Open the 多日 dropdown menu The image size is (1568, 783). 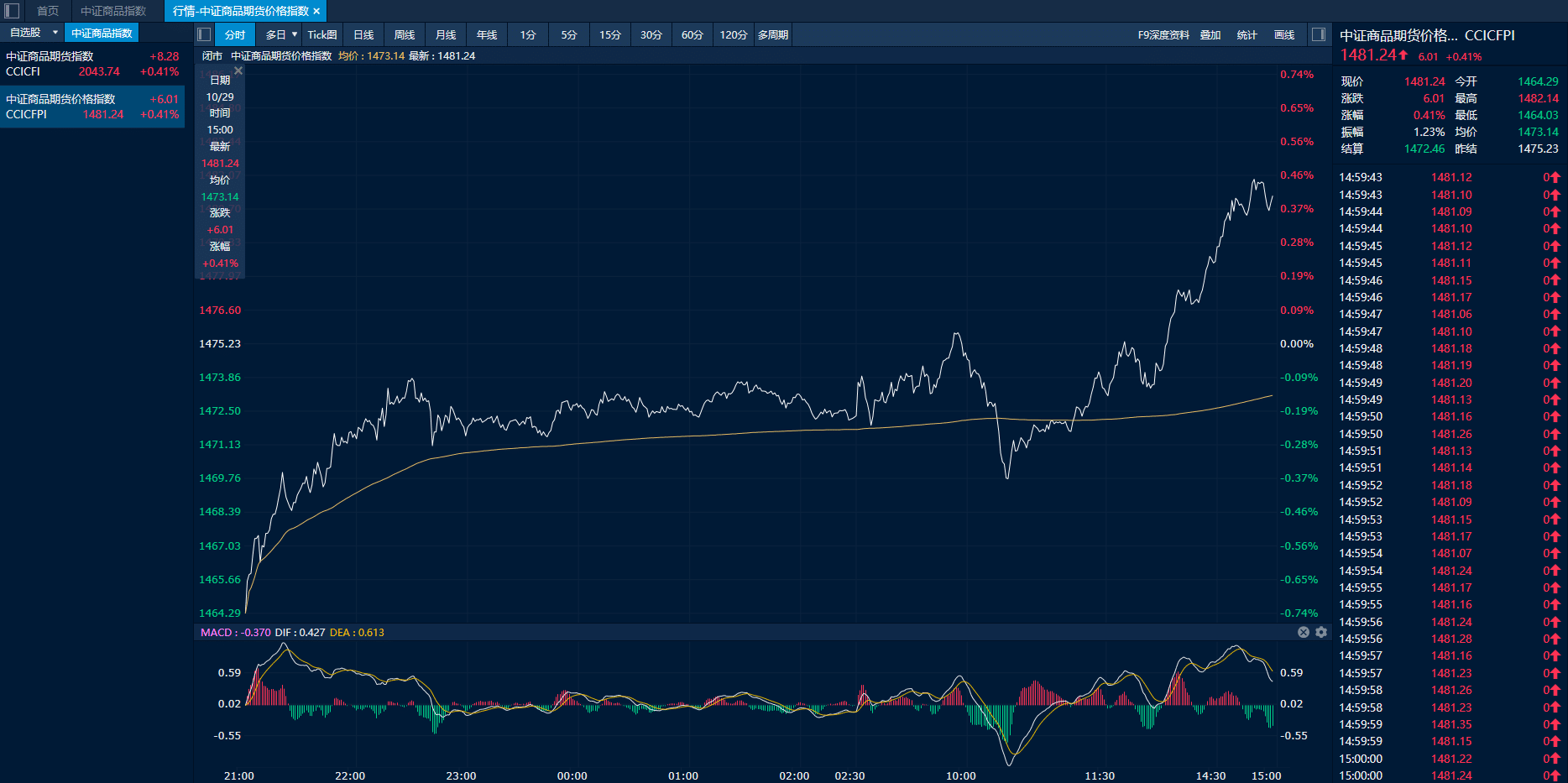point(281,34)
